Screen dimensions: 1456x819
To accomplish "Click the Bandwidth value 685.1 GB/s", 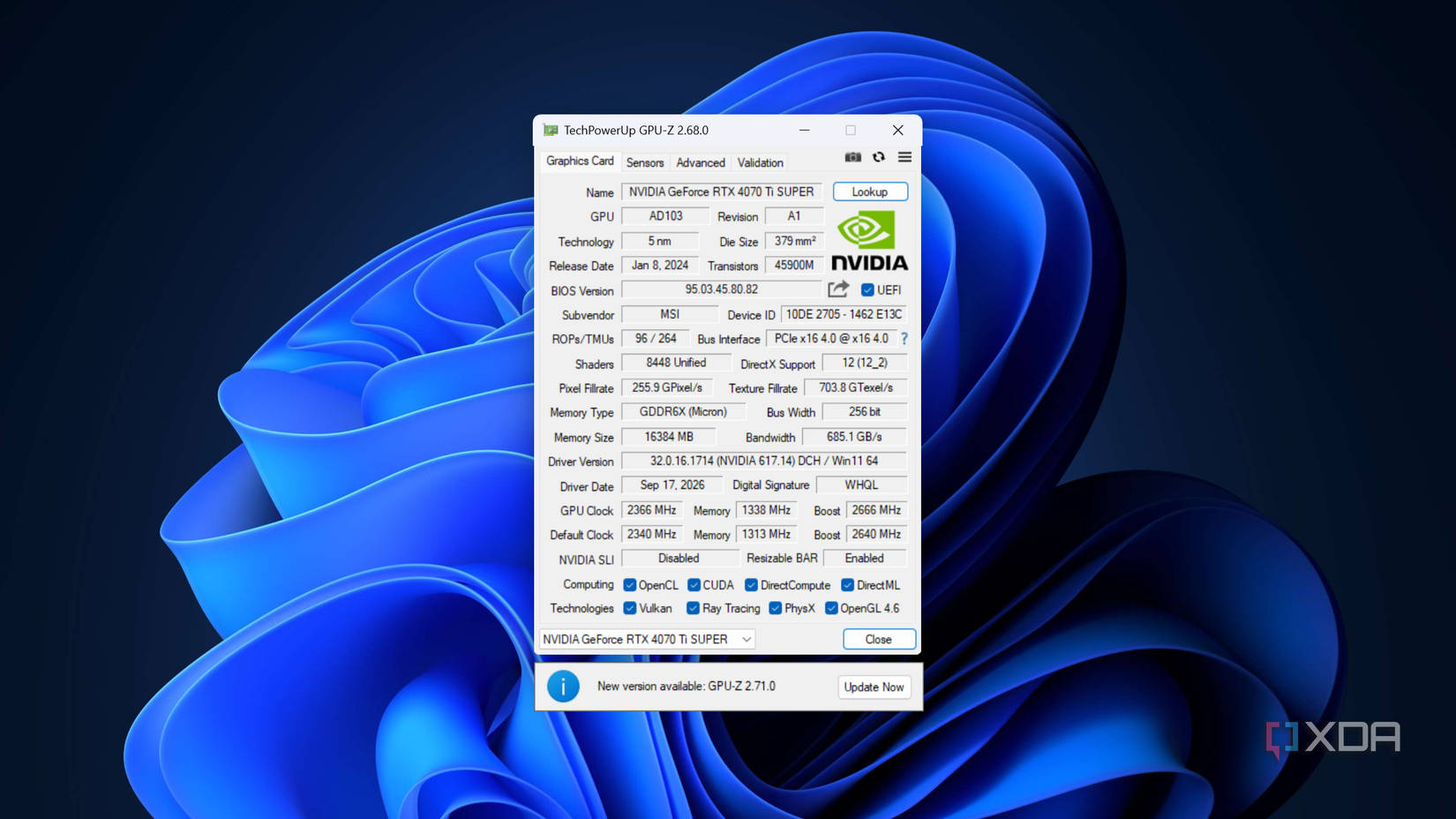I will (x=854, y=437).
